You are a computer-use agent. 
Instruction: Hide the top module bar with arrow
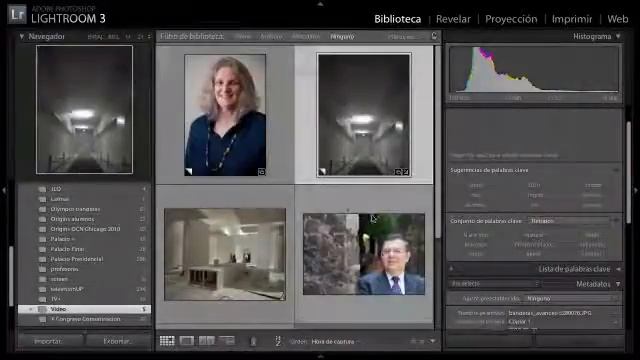coord(320,4)
